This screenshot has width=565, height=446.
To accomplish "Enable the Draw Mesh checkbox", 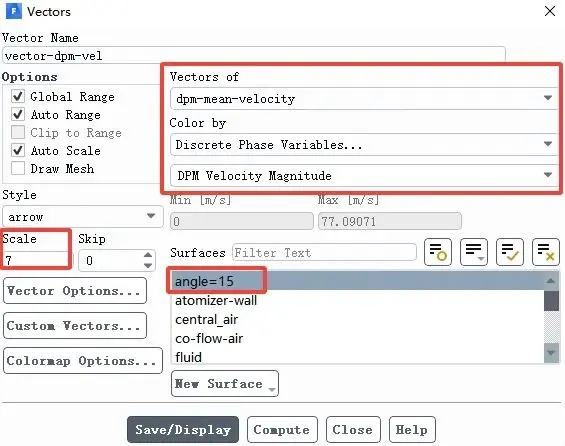I will click(x=18, y=168).
